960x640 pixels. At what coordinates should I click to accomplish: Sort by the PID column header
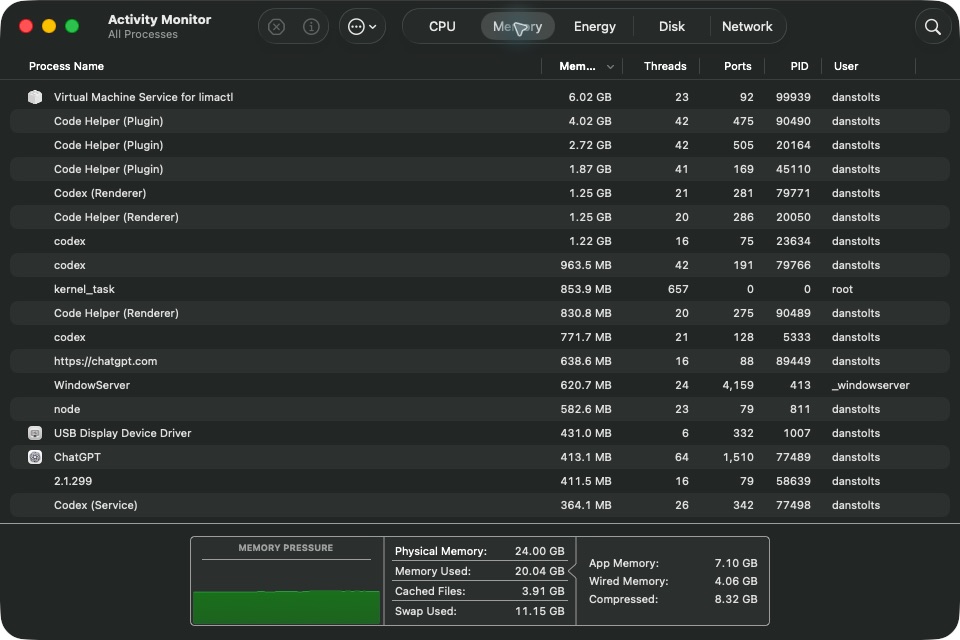(x=799, y=66)
